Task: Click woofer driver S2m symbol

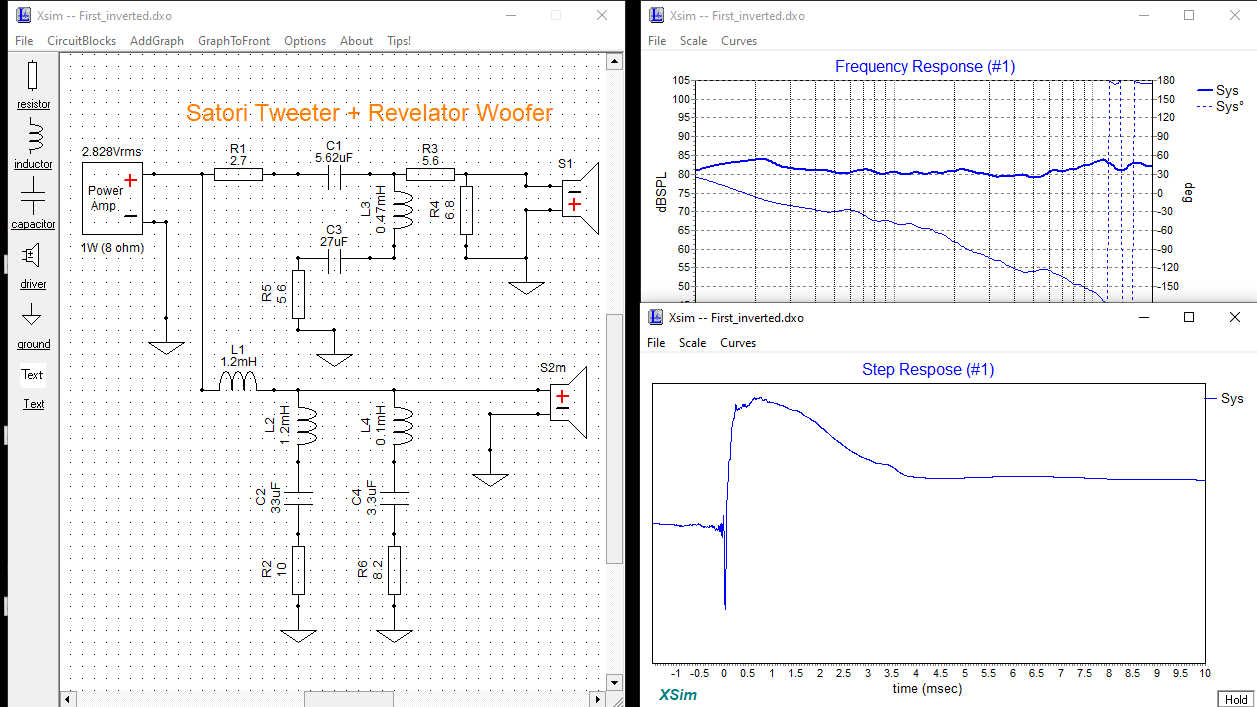Action: pyautogui.click(x=567, y=402)
